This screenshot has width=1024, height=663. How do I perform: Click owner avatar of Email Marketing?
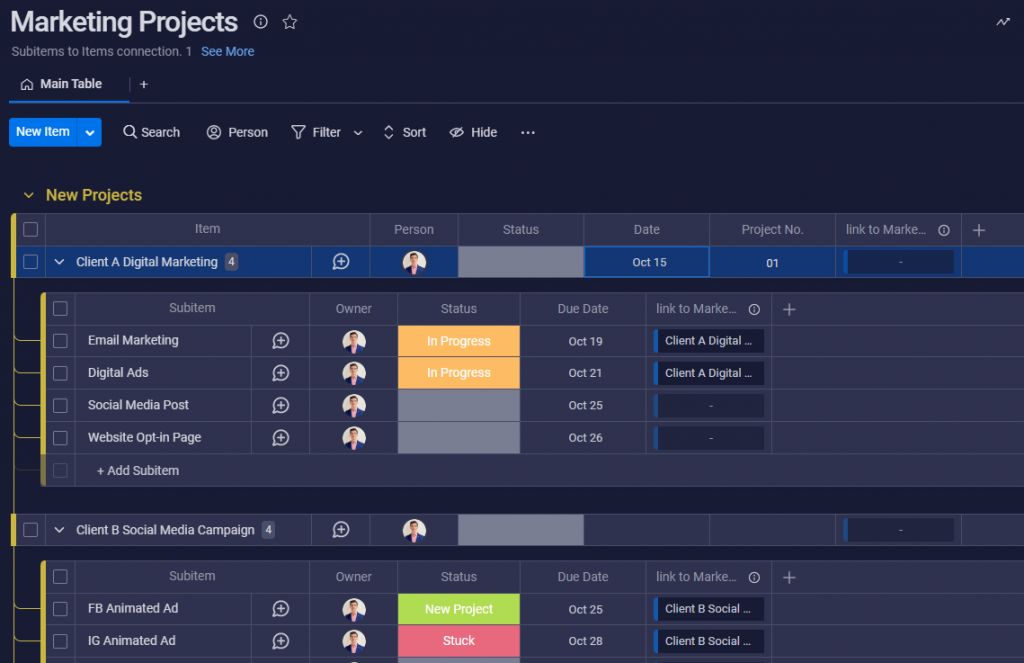354,341
